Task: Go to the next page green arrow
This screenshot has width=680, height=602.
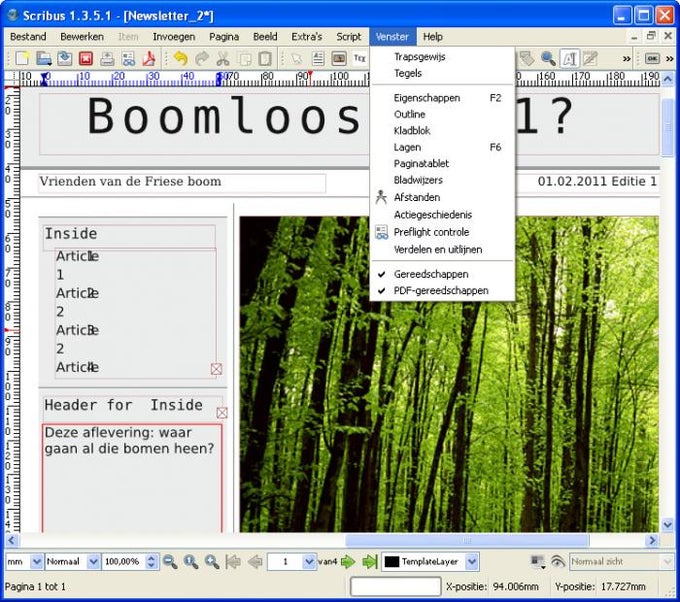Action: point(348,561)
